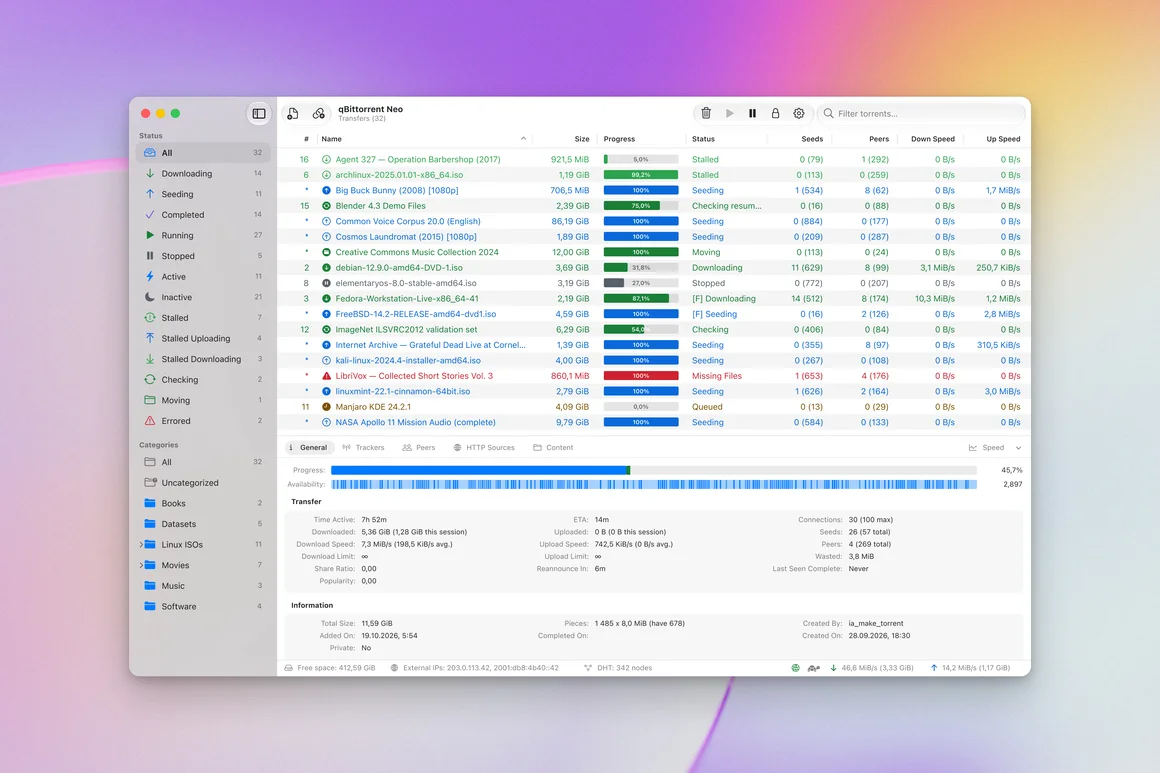Show Downloading torrents filter
Image resolution: width=1160 pixels, height=773 pixels.
coord(203,173)
